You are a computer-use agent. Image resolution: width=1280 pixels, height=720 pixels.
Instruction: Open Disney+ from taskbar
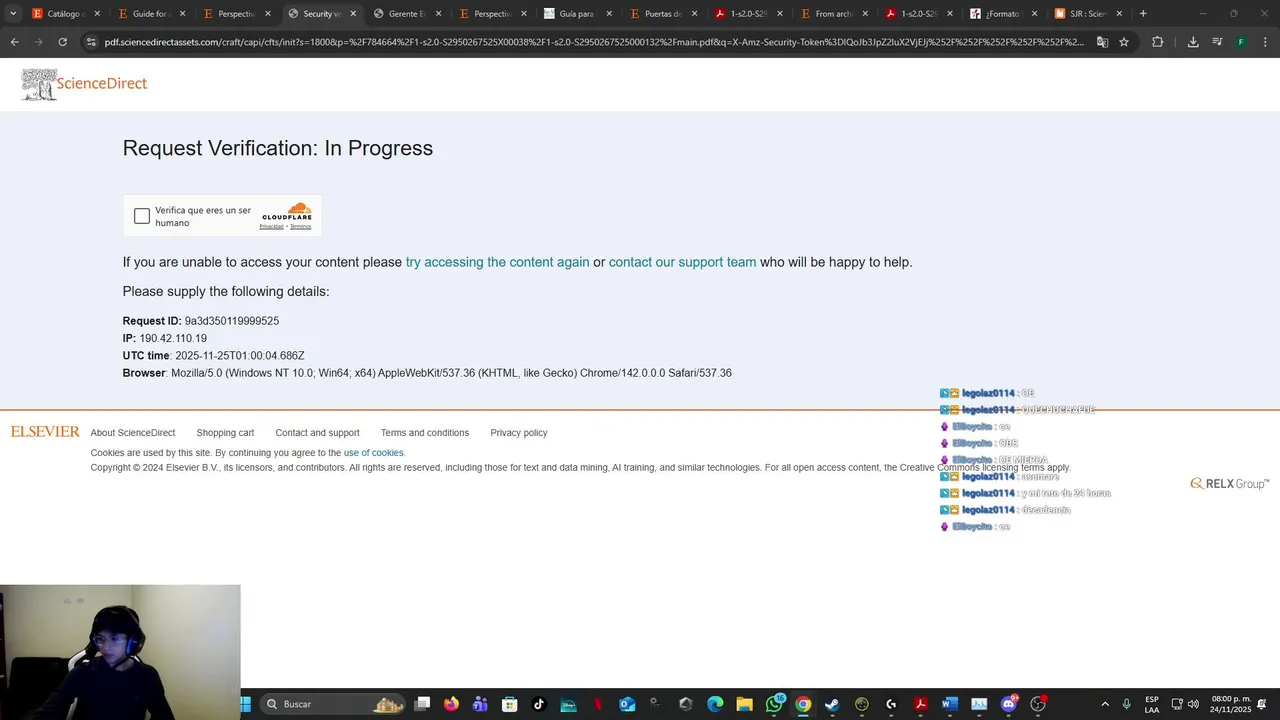pyautogui.click(x=568, y=704)
